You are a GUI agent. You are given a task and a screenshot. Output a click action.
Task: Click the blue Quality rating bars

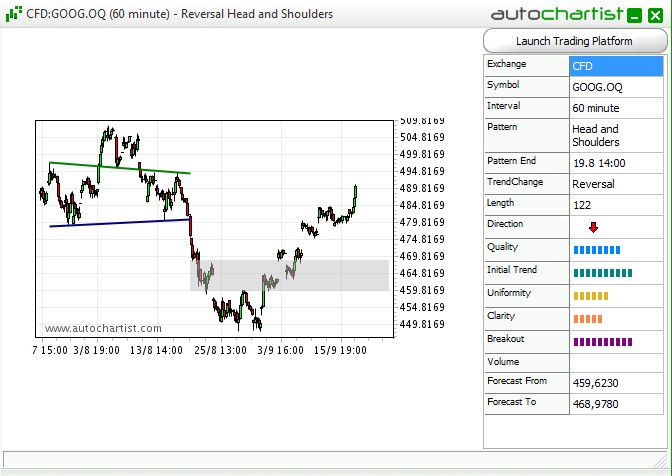(597, 249)
